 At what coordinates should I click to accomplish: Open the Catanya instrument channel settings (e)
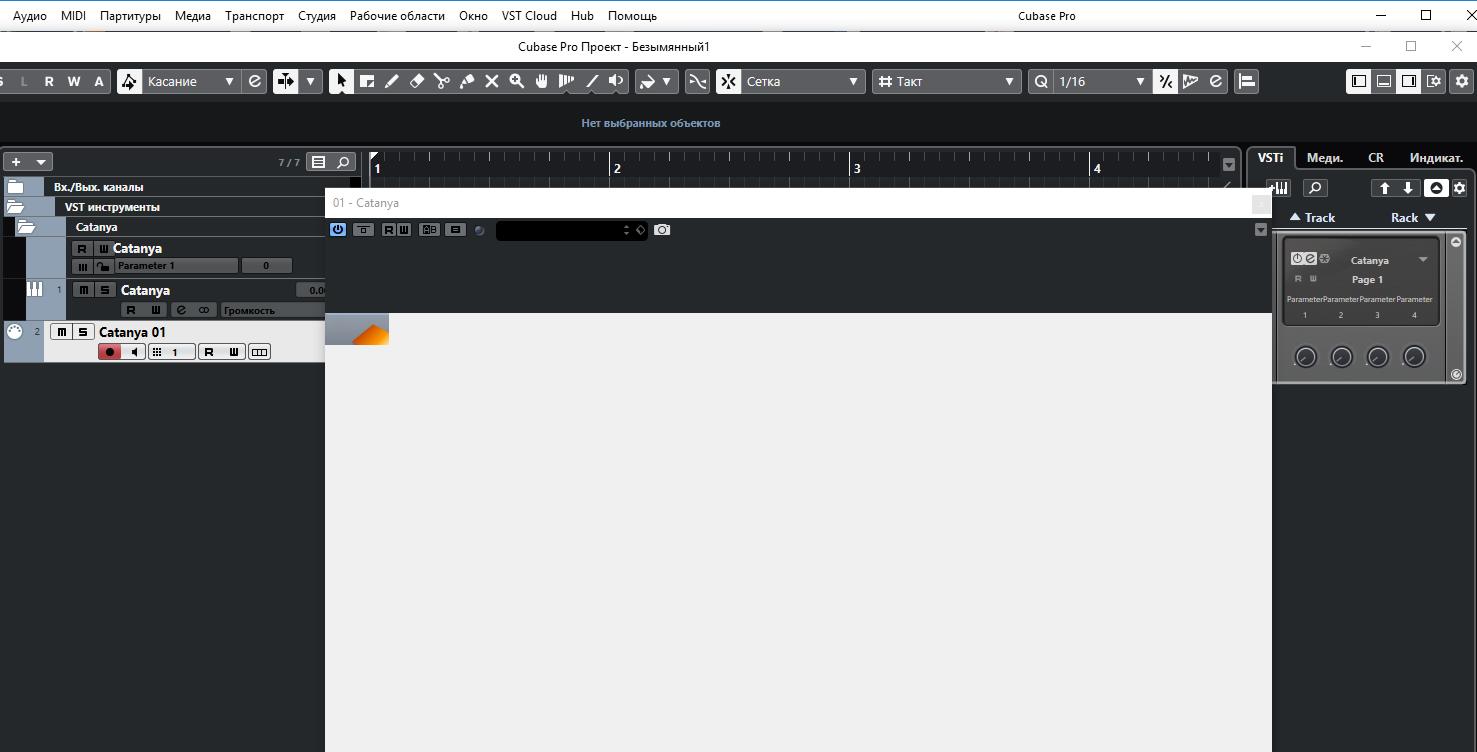coord(181,310)
